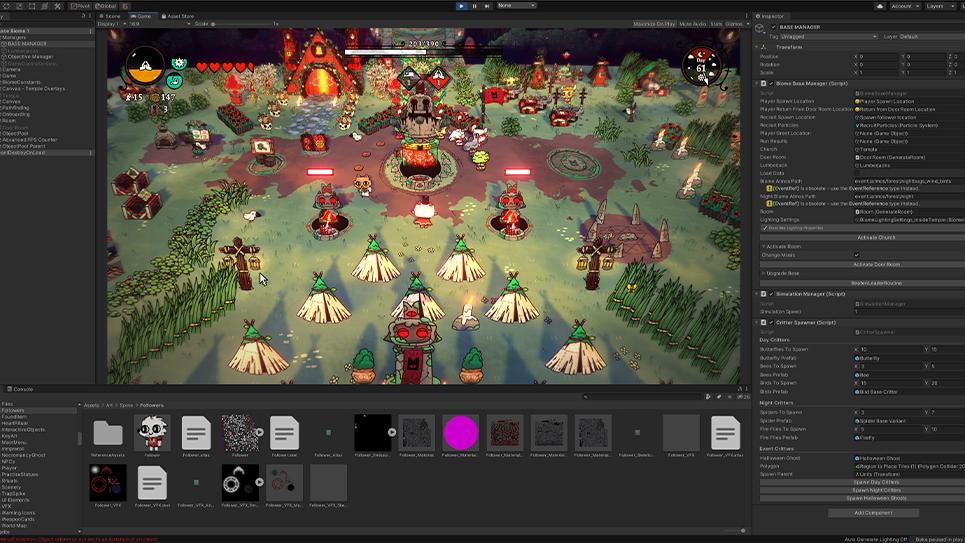Open the 16:9 aspect ratio dropdown
Screen dimensions: 965x543
coord(160,24)
